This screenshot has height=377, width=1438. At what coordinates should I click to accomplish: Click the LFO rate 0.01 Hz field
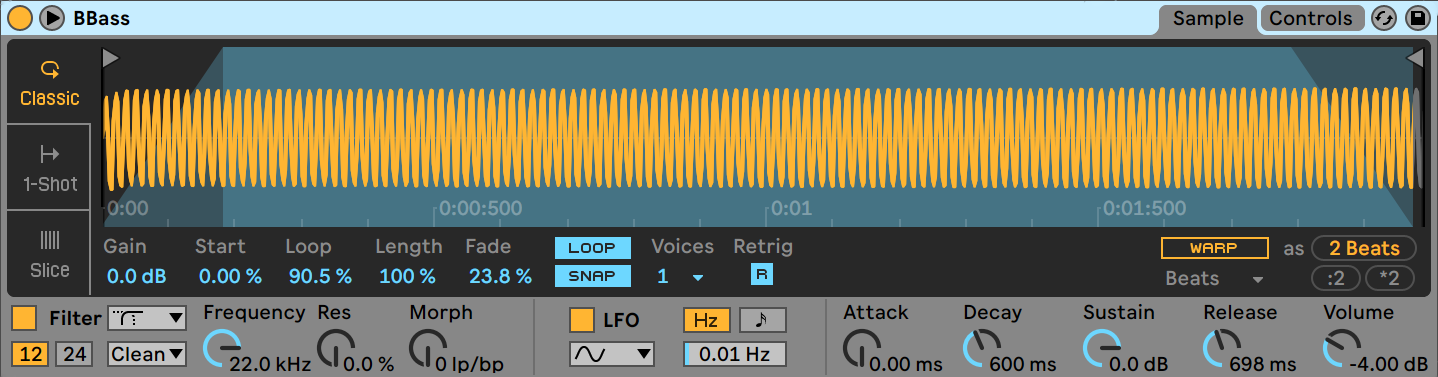pyautogui.click(x=735, y=354)
